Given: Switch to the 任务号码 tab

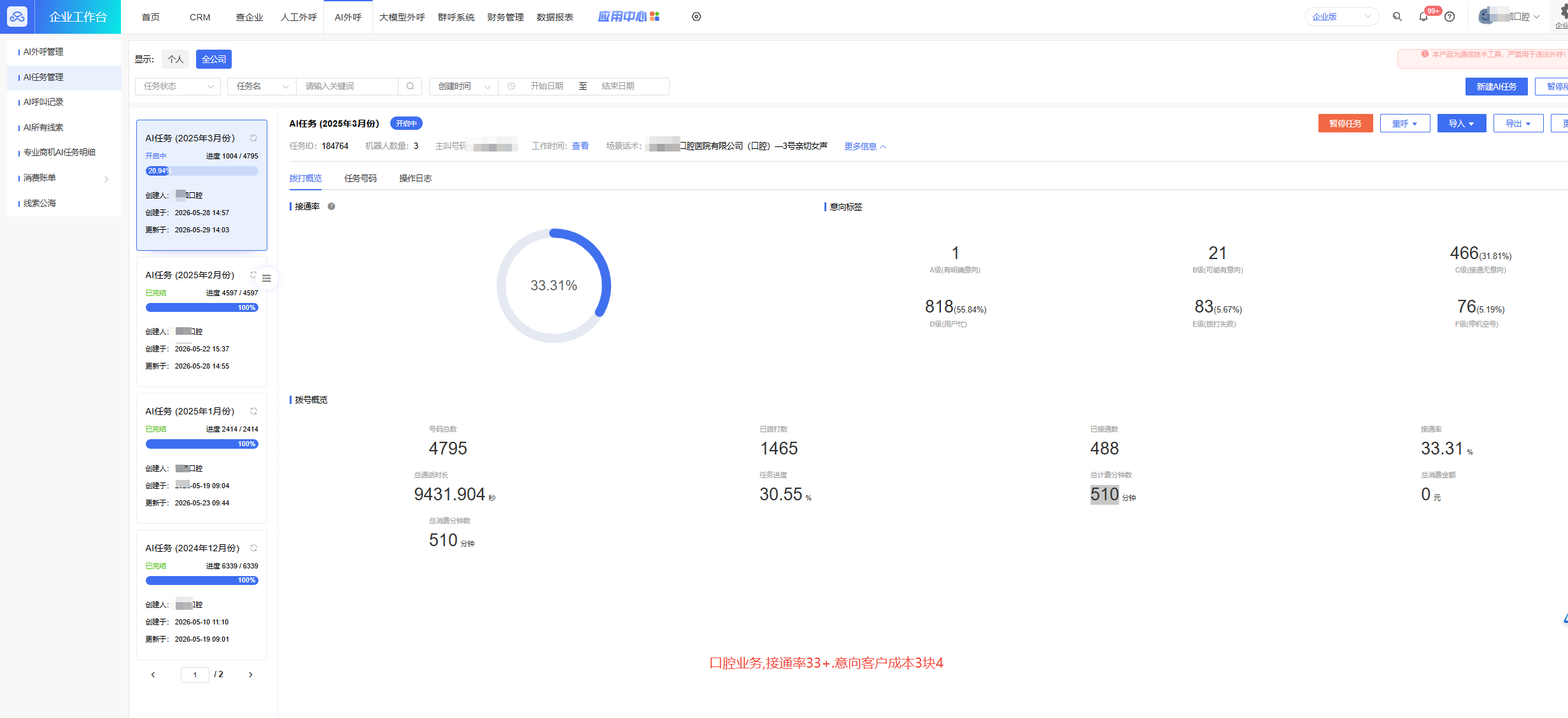Looking at the screenshot, I should pyautogui.click(x=360, y=178).
